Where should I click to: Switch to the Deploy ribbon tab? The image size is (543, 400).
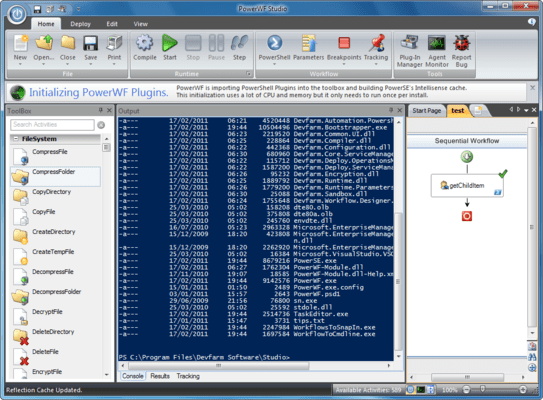(x=80, y=24)
